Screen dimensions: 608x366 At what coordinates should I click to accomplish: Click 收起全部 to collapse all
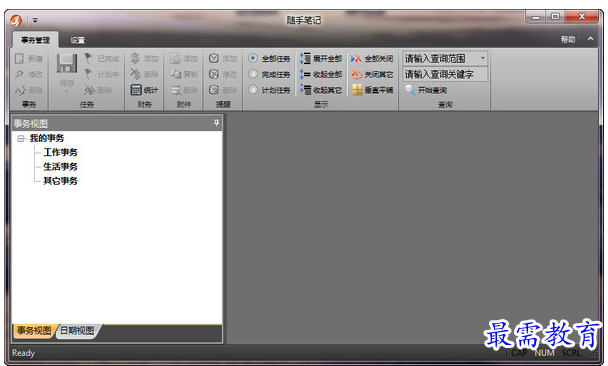321,74
